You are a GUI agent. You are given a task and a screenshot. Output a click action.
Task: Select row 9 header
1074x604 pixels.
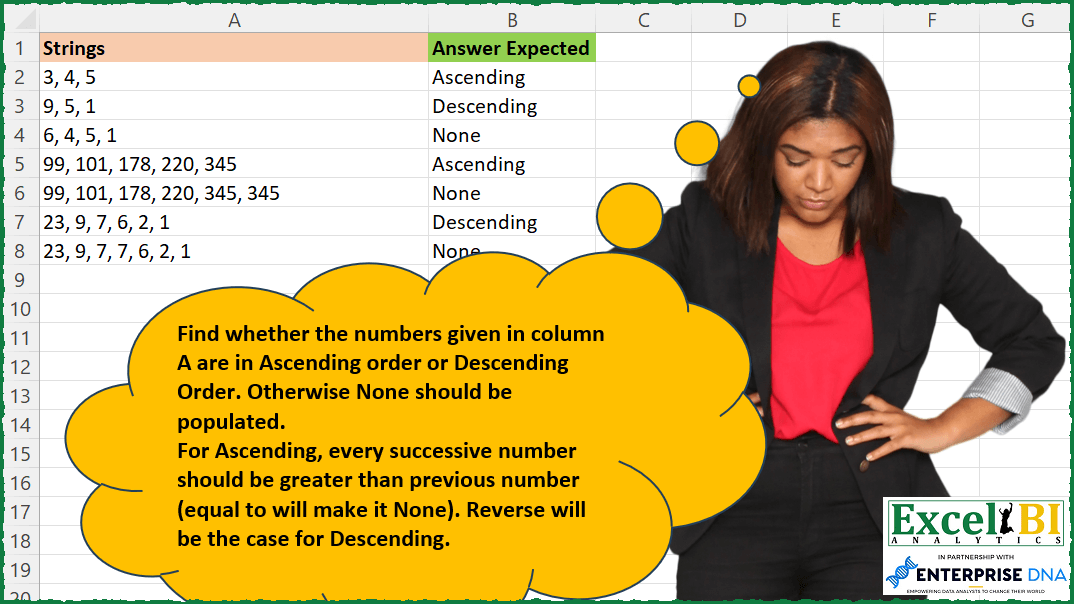(x=20, y=280)
